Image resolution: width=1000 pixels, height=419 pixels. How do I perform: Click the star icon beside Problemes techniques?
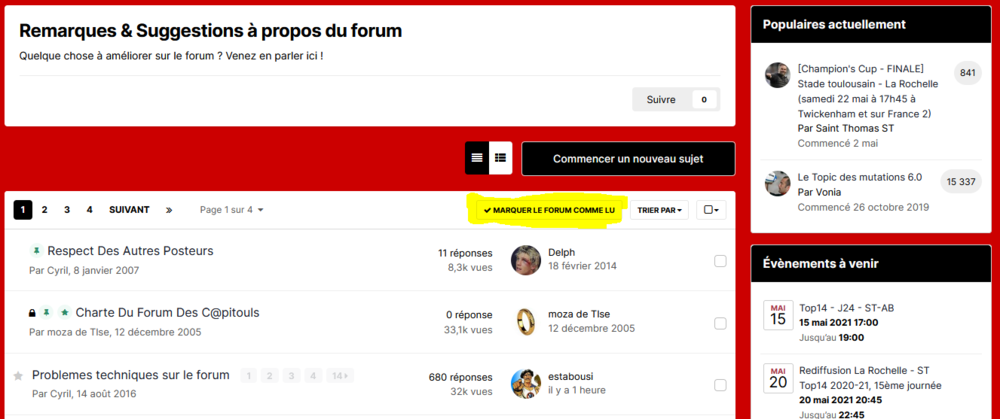18,376
